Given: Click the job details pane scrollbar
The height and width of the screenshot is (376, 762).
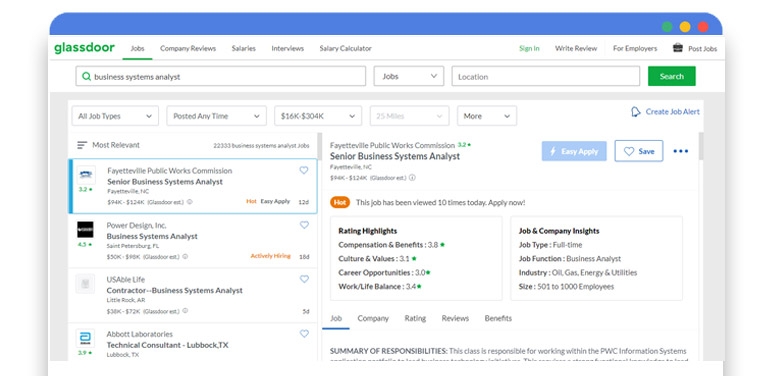Looking at the screenshot, I should pyautogui.click(x=701, y=146).
